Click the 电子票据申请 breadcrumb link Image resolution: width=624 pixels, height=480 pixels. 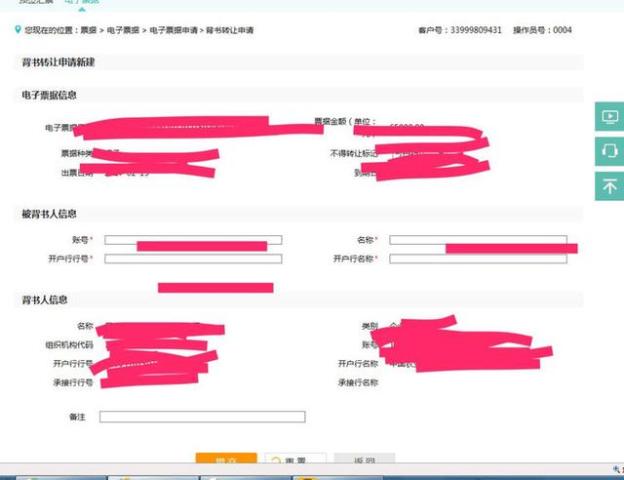point(173,30)
